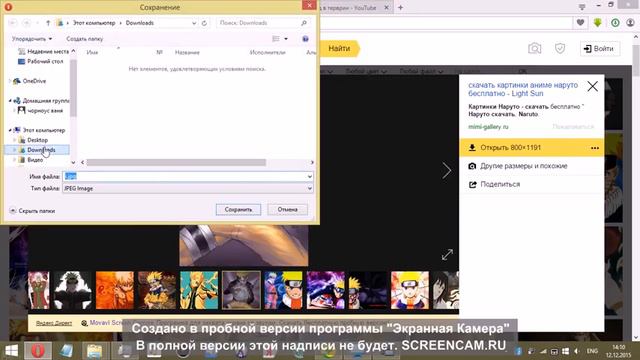Click the heart bookmark icon in Opera
The image size is (640, 360).
[580, 23]
